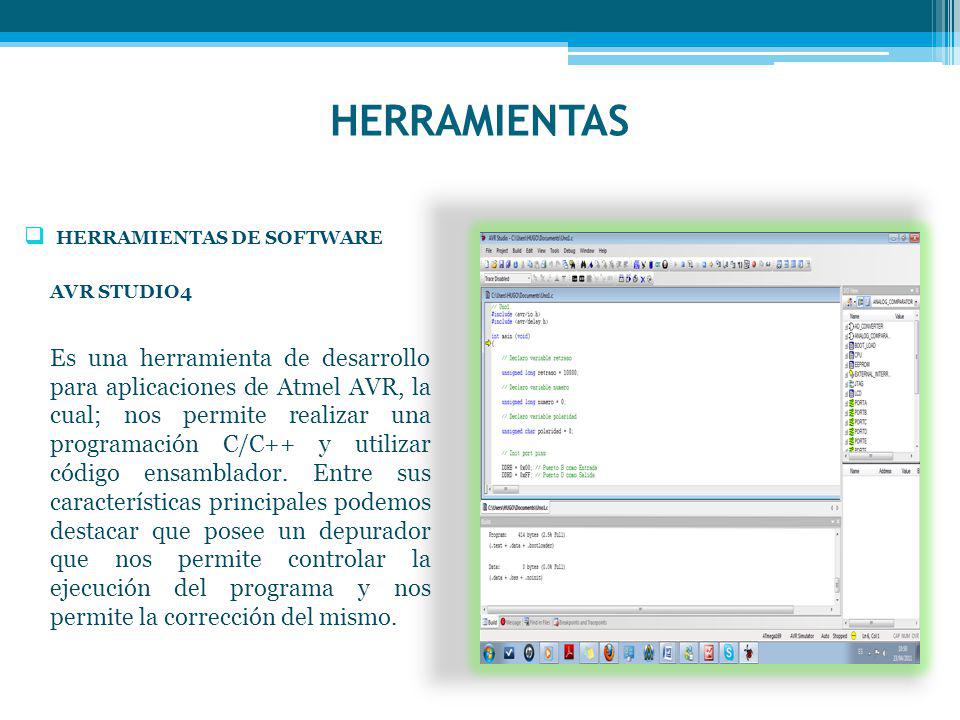Click the yellow status indicator in status bar
The height and width of the screenshot is (720, 960).
853,636
